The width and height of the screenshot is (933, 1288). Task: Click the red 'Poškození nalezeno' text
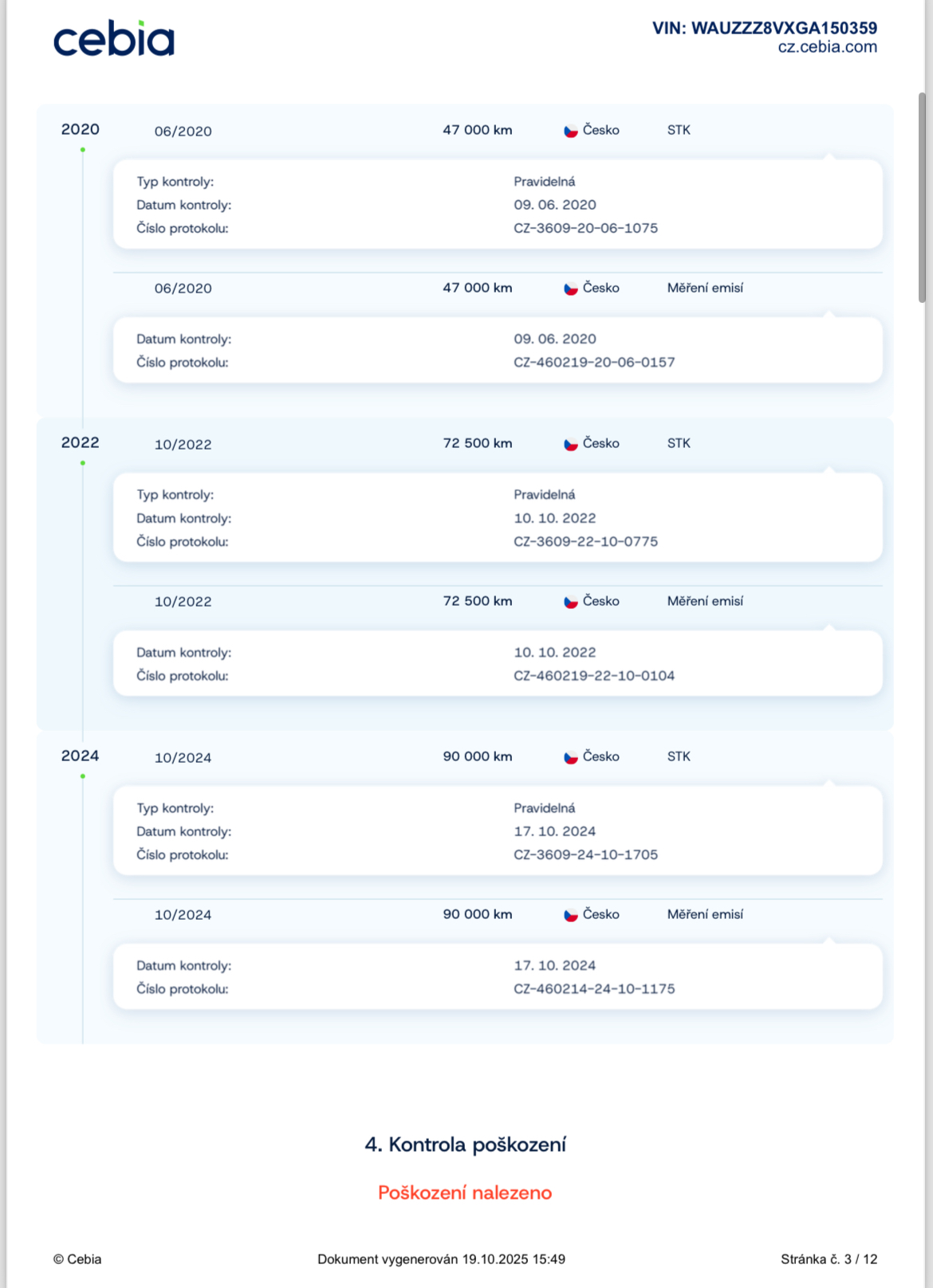click(x=465, y=1192)
